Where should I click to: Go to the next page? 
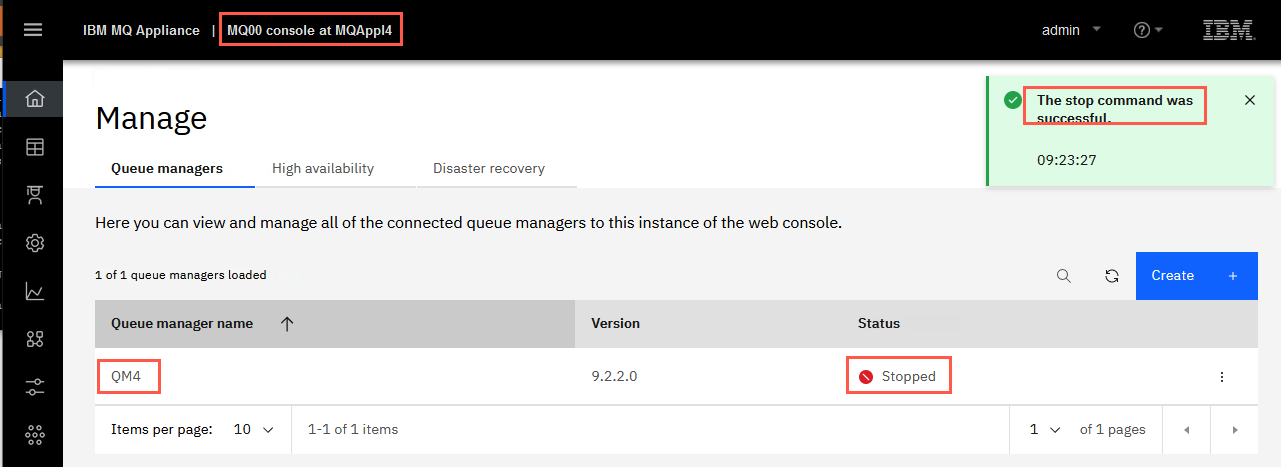[1235, 430]
